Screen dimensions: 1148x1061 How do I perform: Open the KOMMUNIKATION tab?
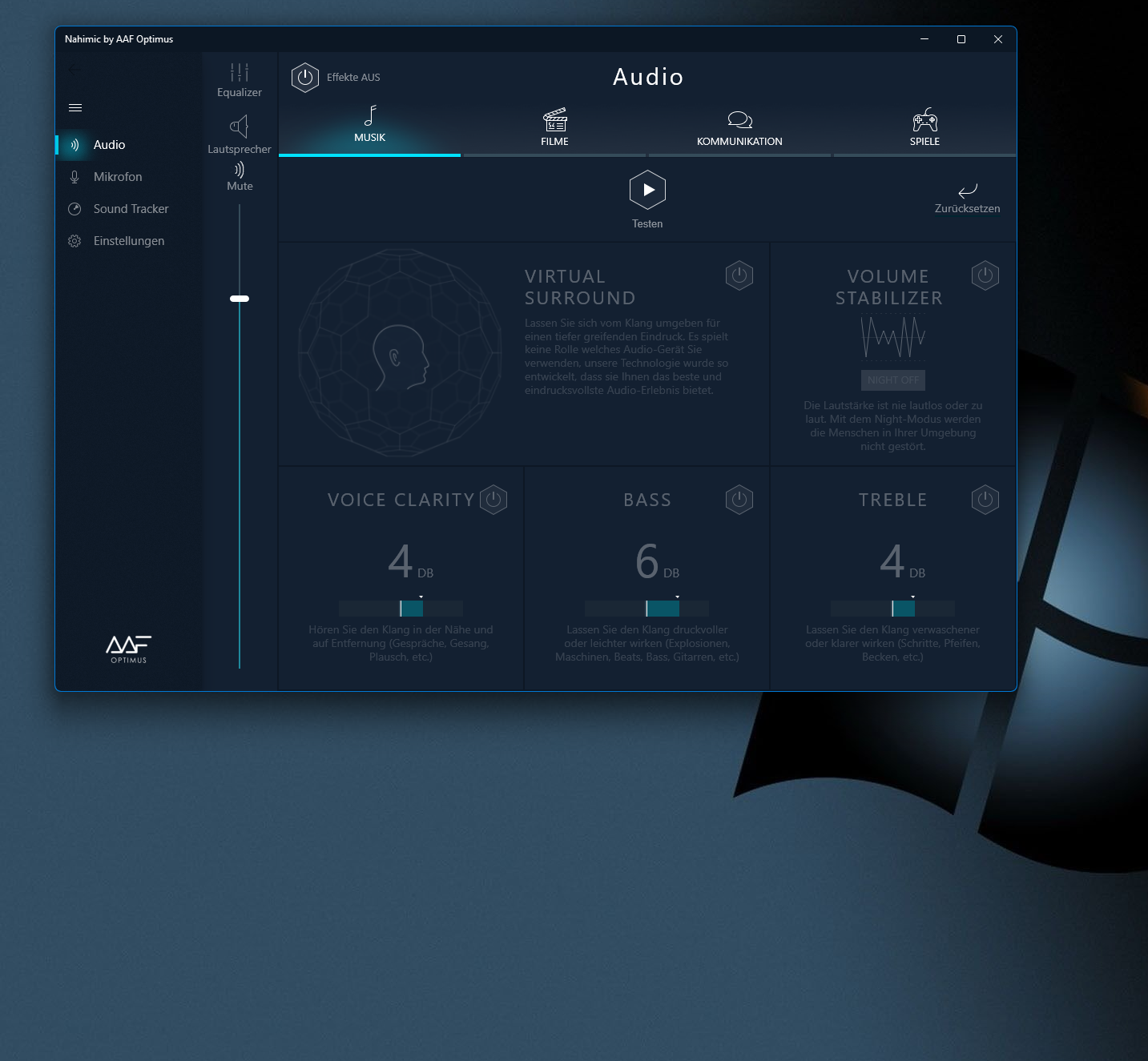739,127
